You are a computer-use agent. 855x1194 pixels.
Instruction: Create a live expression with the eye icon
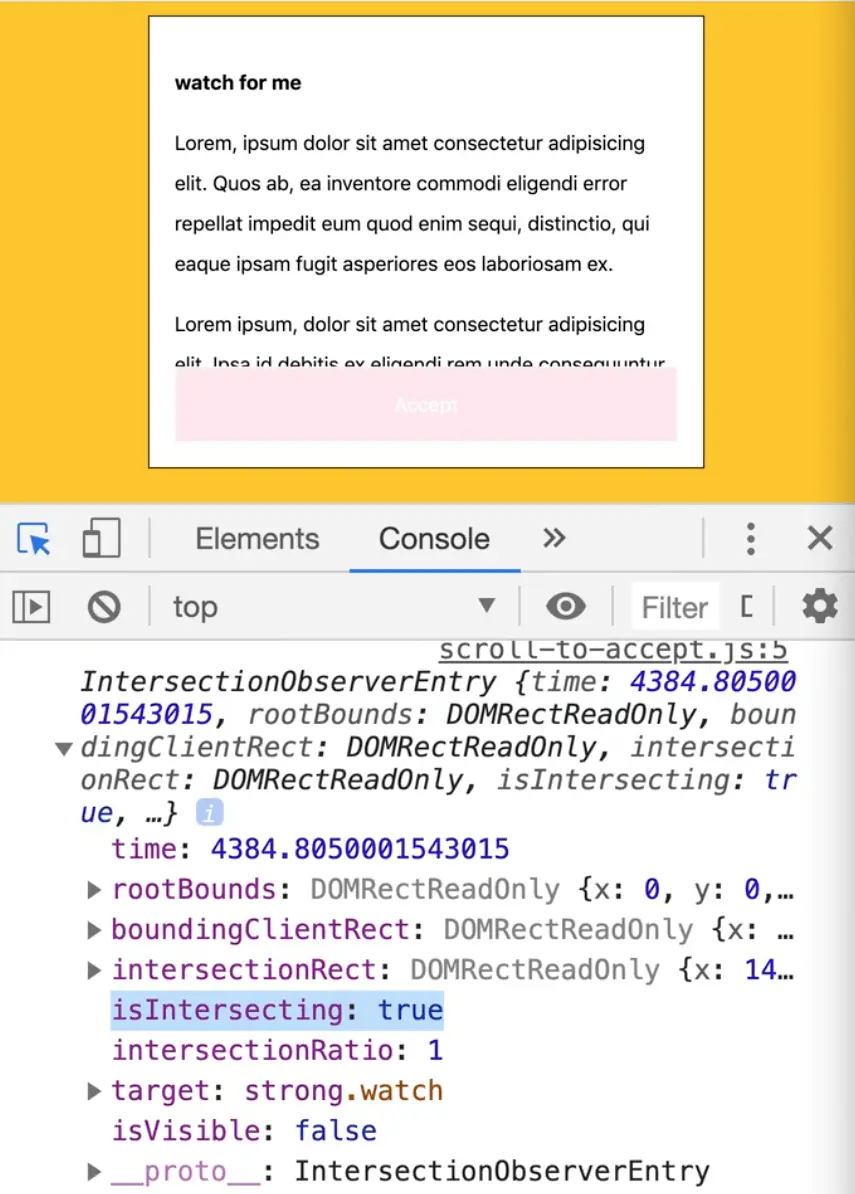565,606
